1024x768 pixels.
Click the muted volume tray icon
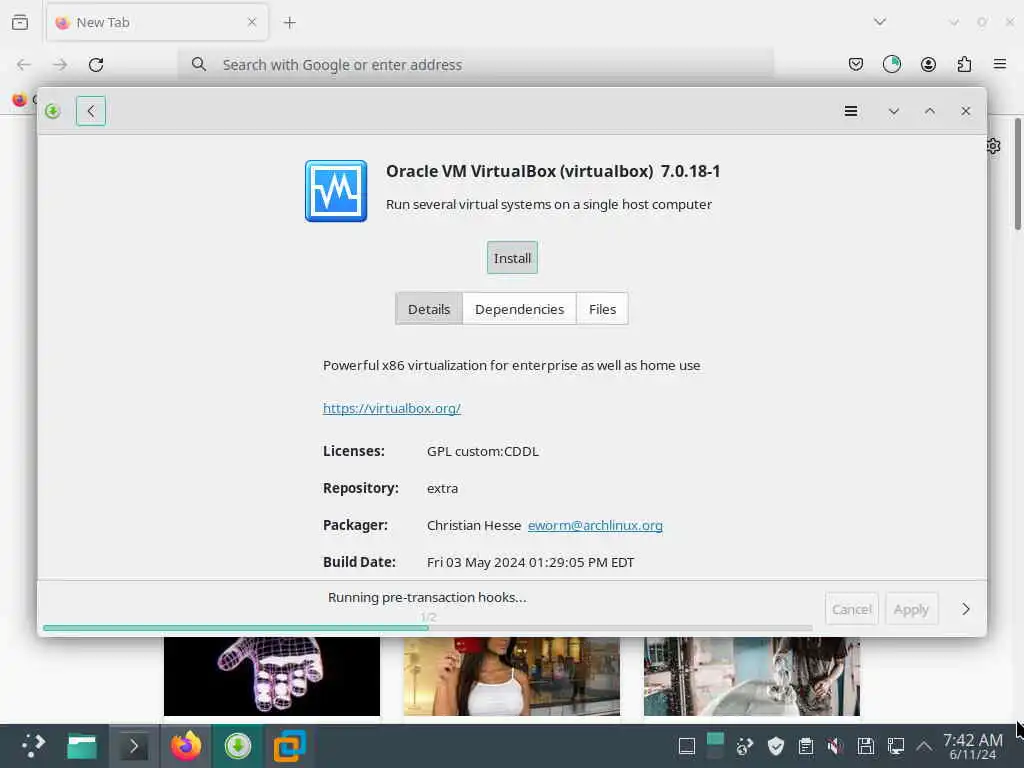point(835,746)
